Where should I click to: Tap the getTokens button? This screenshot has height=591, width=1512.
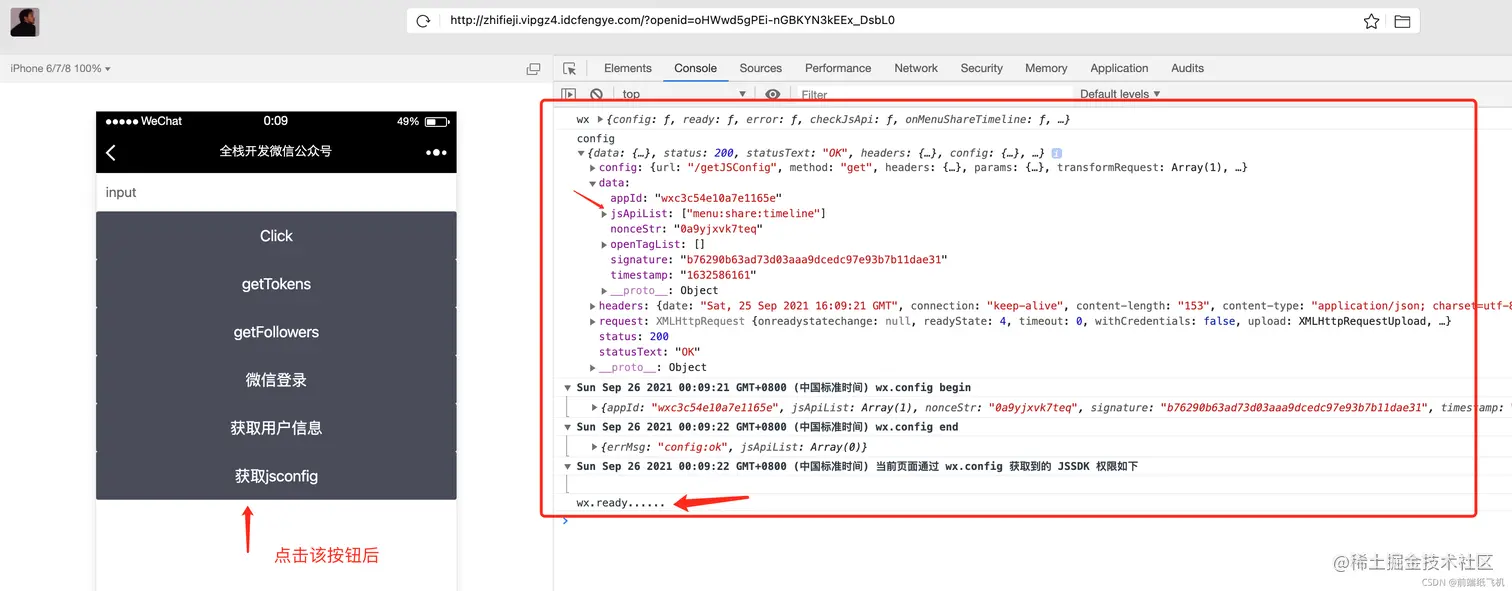coord(276,284)
